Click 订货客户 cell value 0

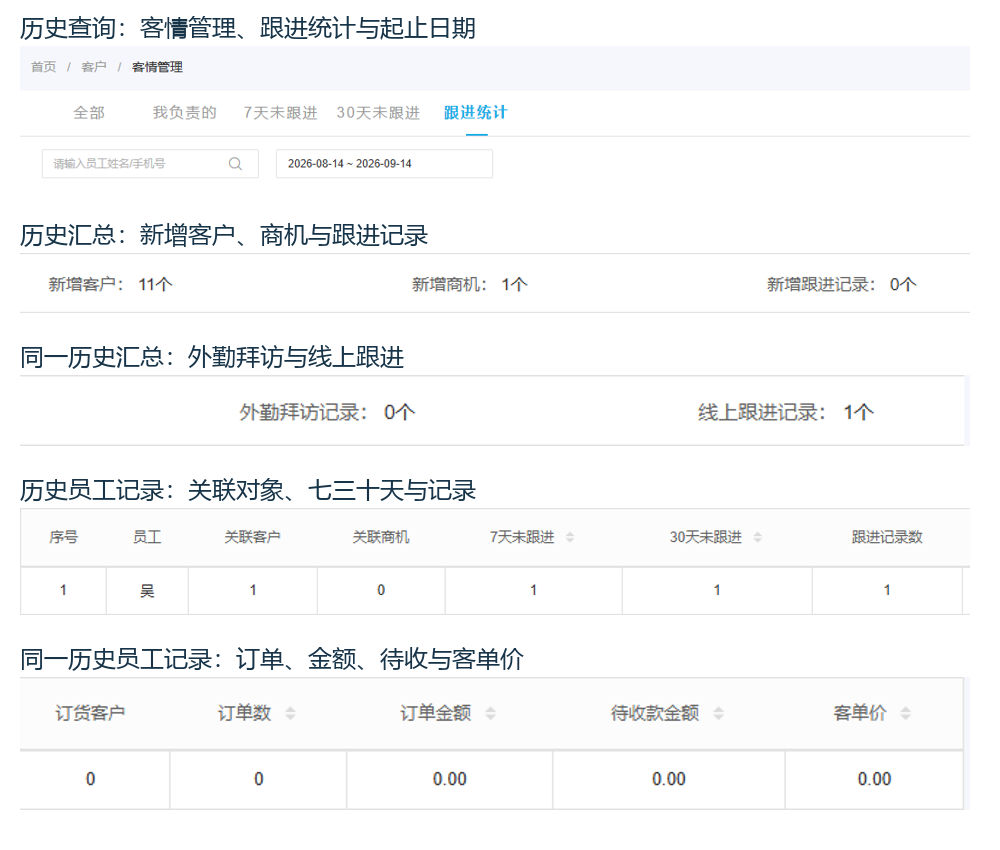91,779
